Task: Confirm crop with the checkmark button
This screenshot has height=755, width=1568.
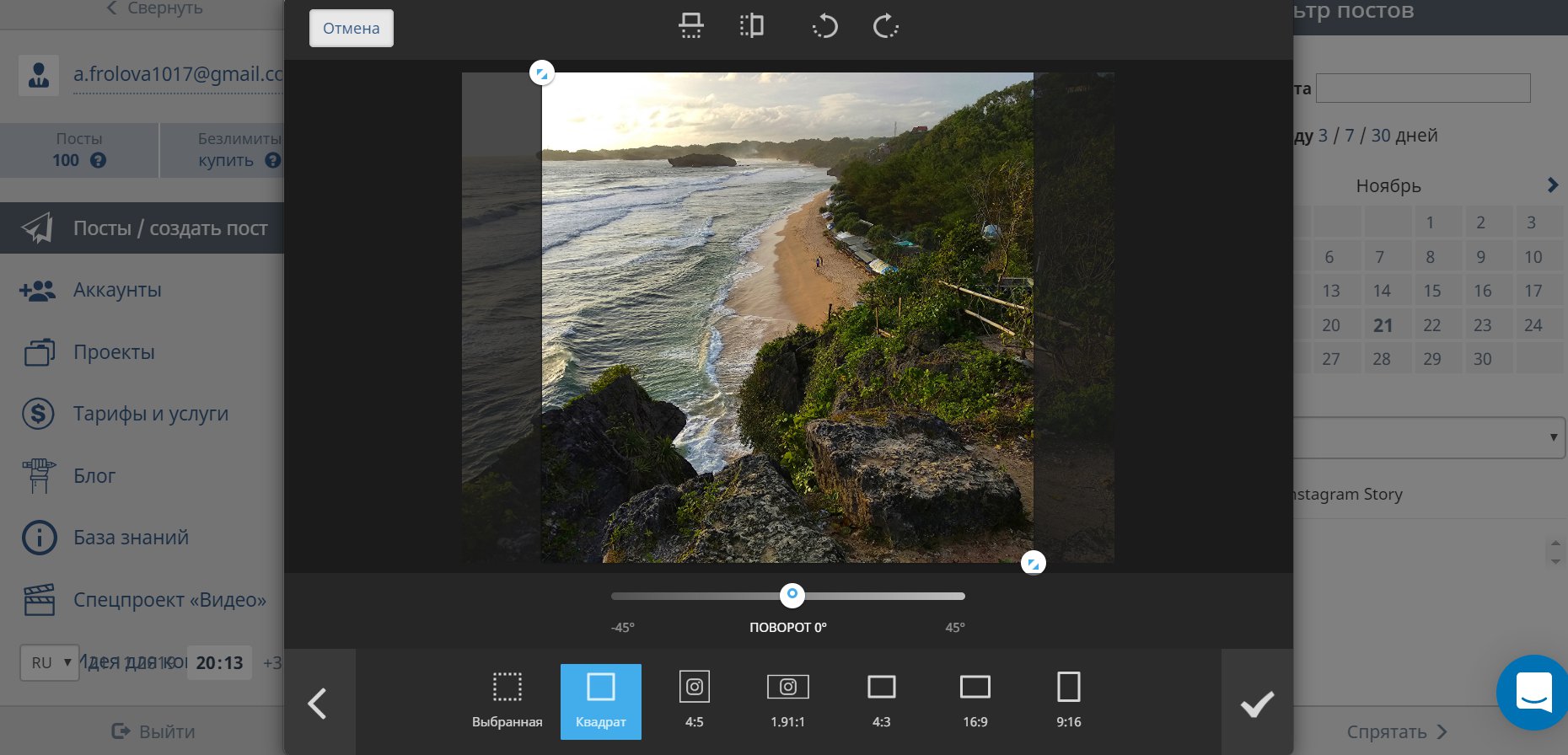Action: (x=1257, y=702)
